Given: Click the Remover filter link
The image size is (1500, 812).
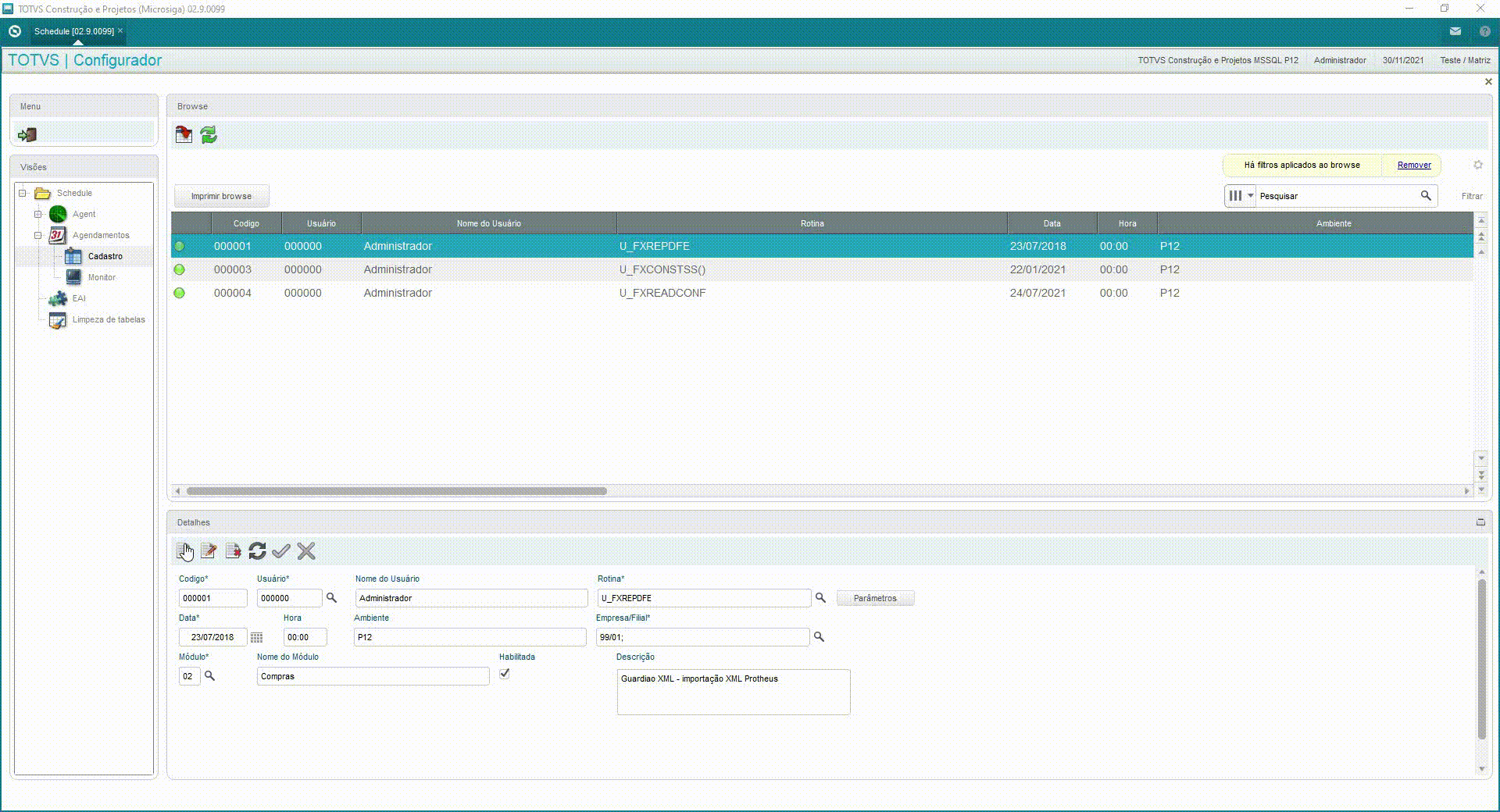Looking at the screenshot, I should coord(1414,165).
